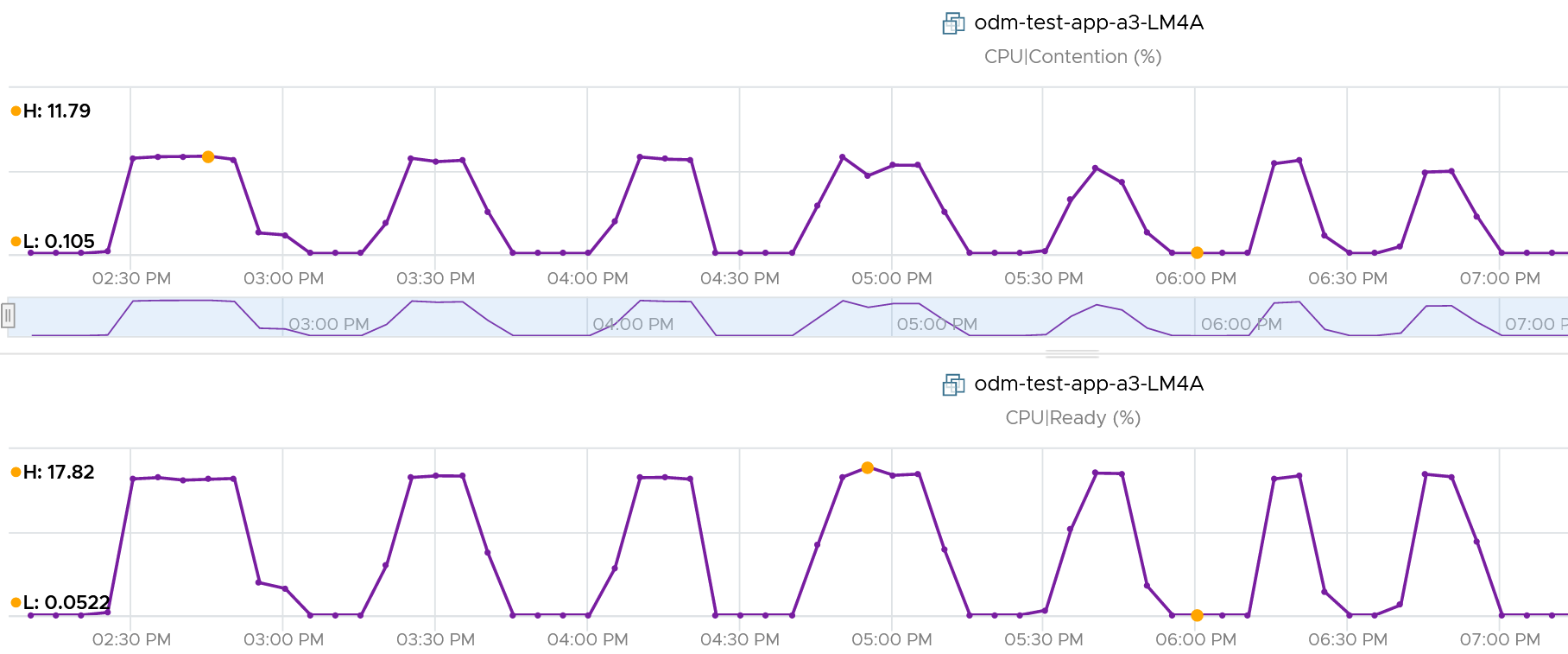This screenshot has width=1568, height=654.
Task: Select the orange low-point marker on Contention chart
Action: coord(1197,253)
